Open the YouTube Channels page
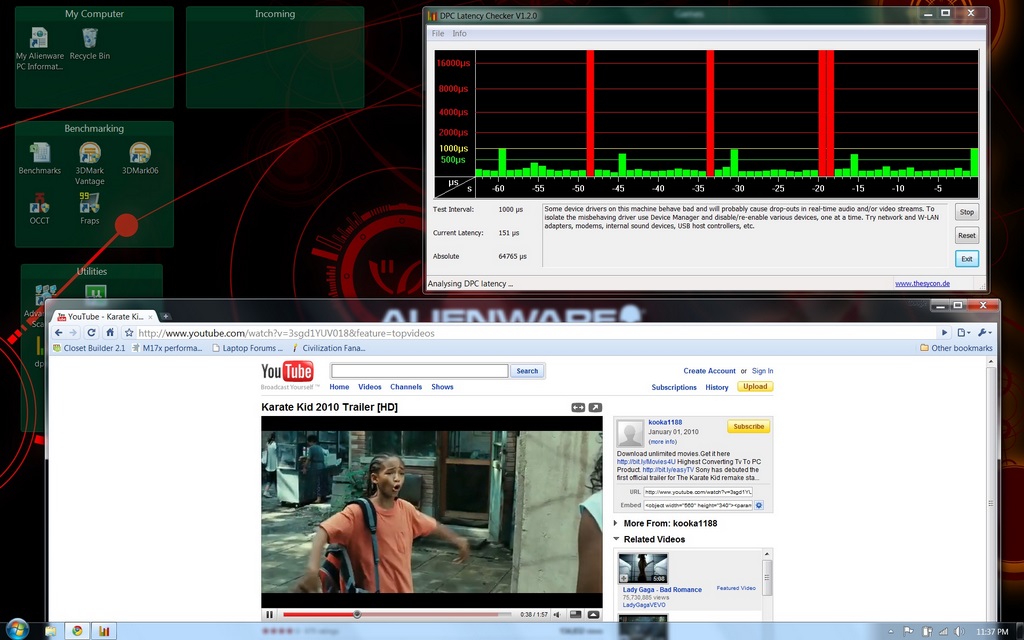The width and height of the screenshot is (1024, 640). click(406, 387)
